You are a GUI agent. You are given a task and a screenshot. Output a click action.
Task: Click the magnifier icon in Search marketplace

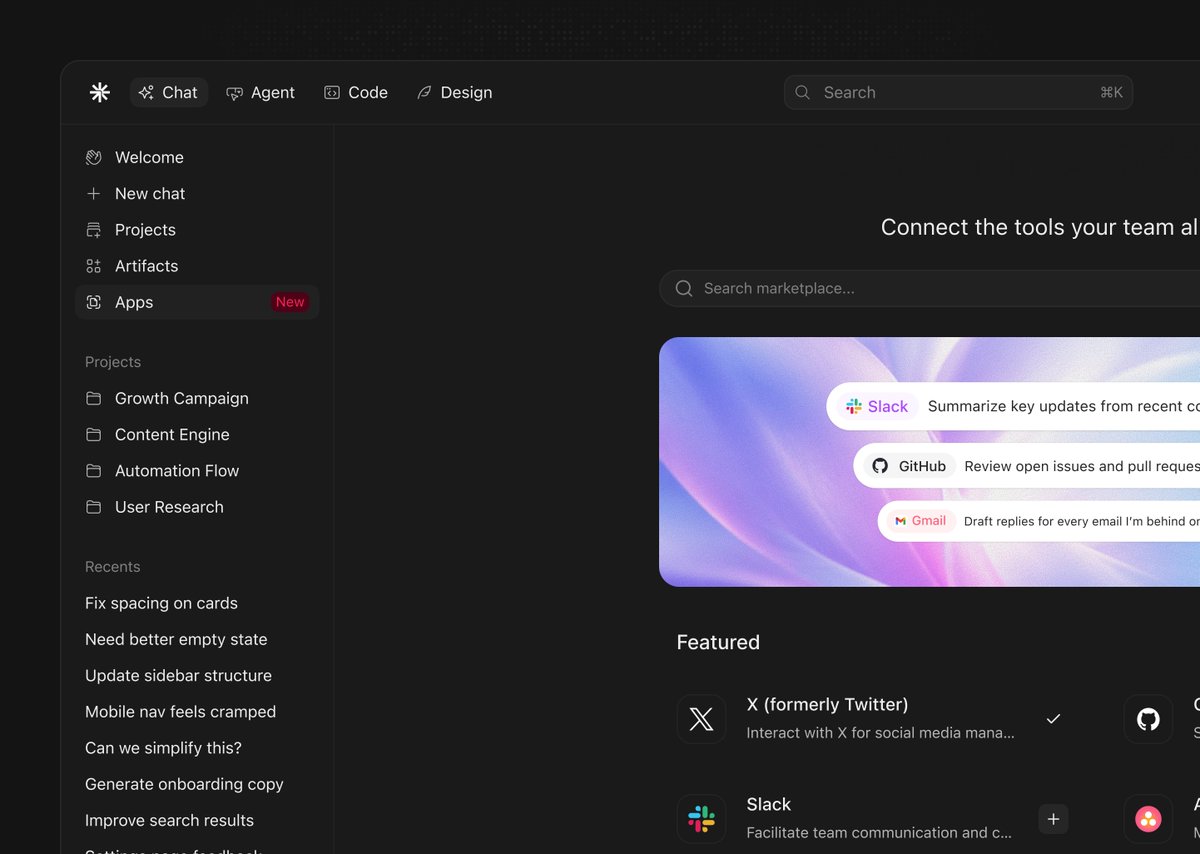point(684,288)
